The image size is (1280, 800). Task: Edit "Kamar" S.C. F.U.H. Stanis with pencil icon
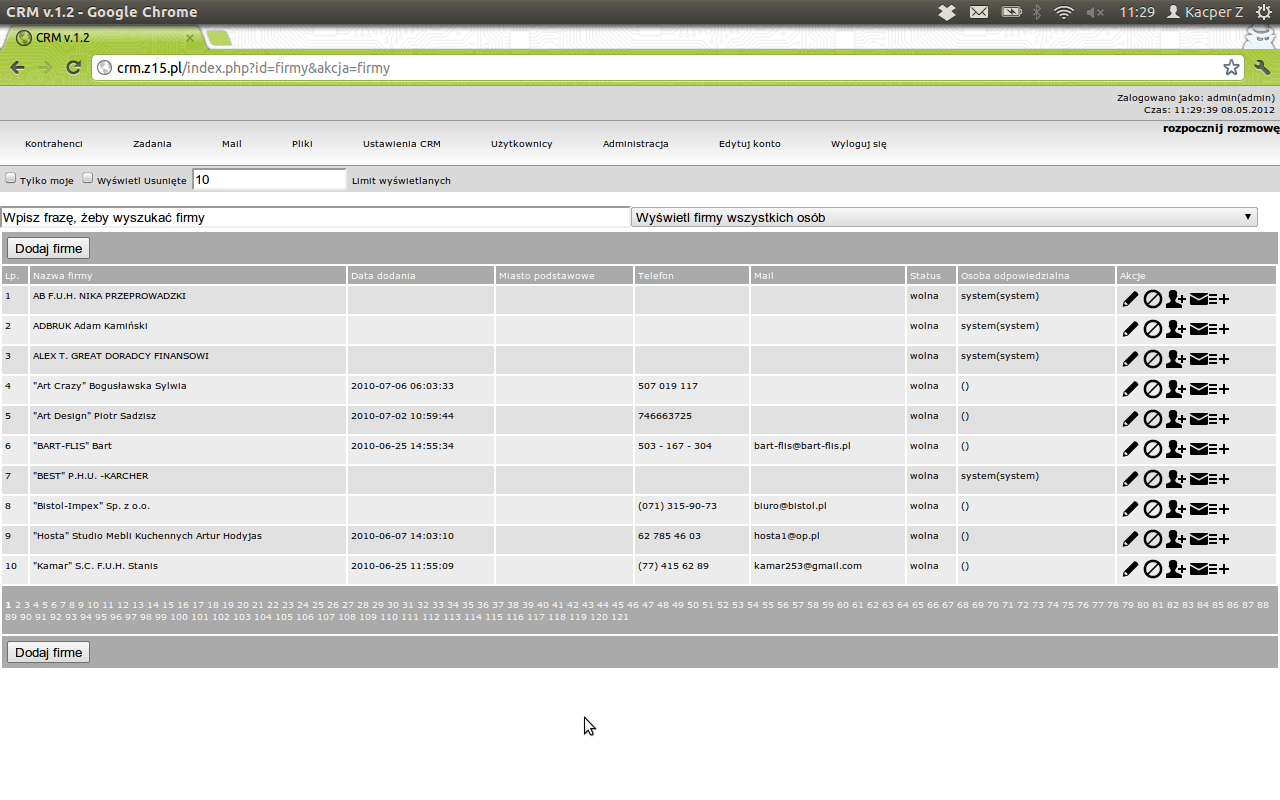tap(1131, 569)
